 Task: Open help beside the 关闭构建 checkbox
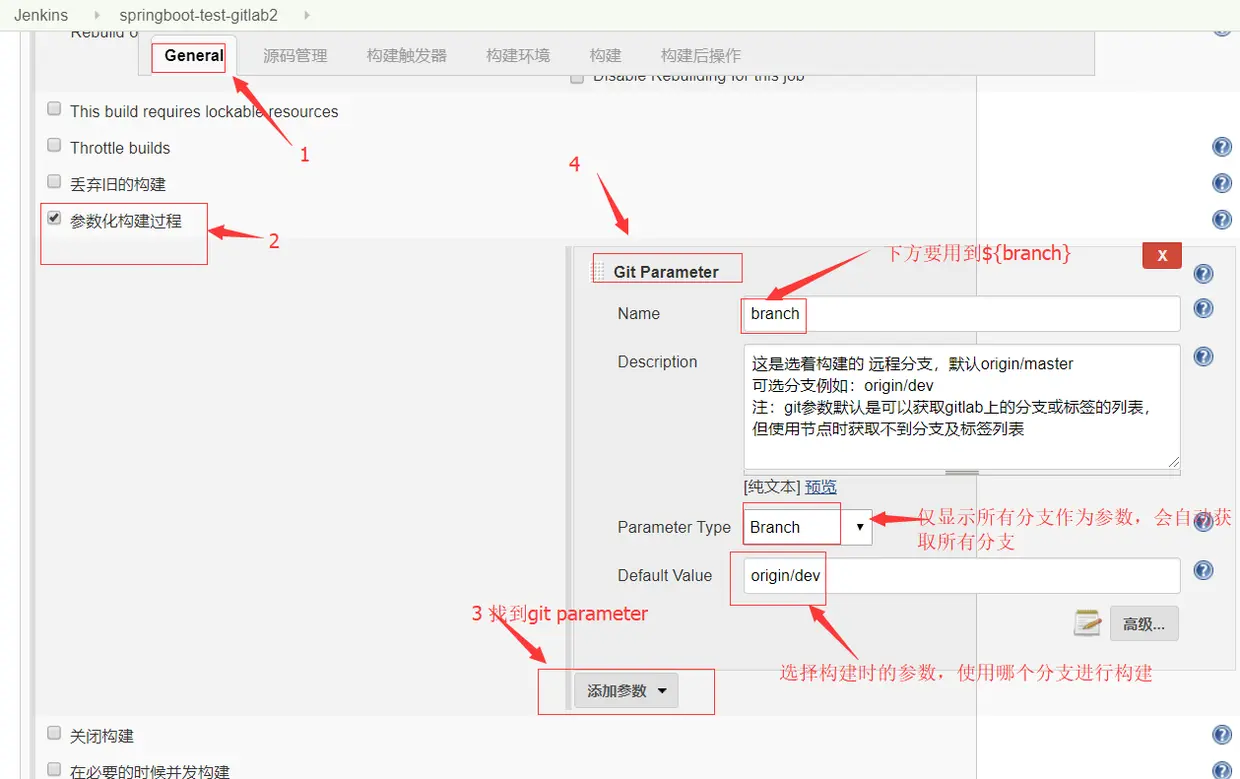click(1221, 734)
